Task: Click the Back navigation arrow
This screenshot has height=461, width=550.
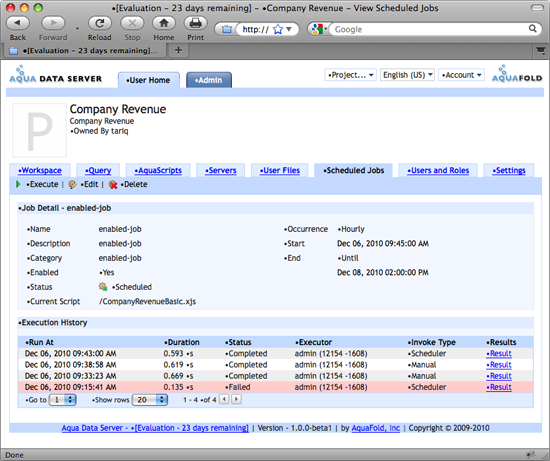Action: 18,23
